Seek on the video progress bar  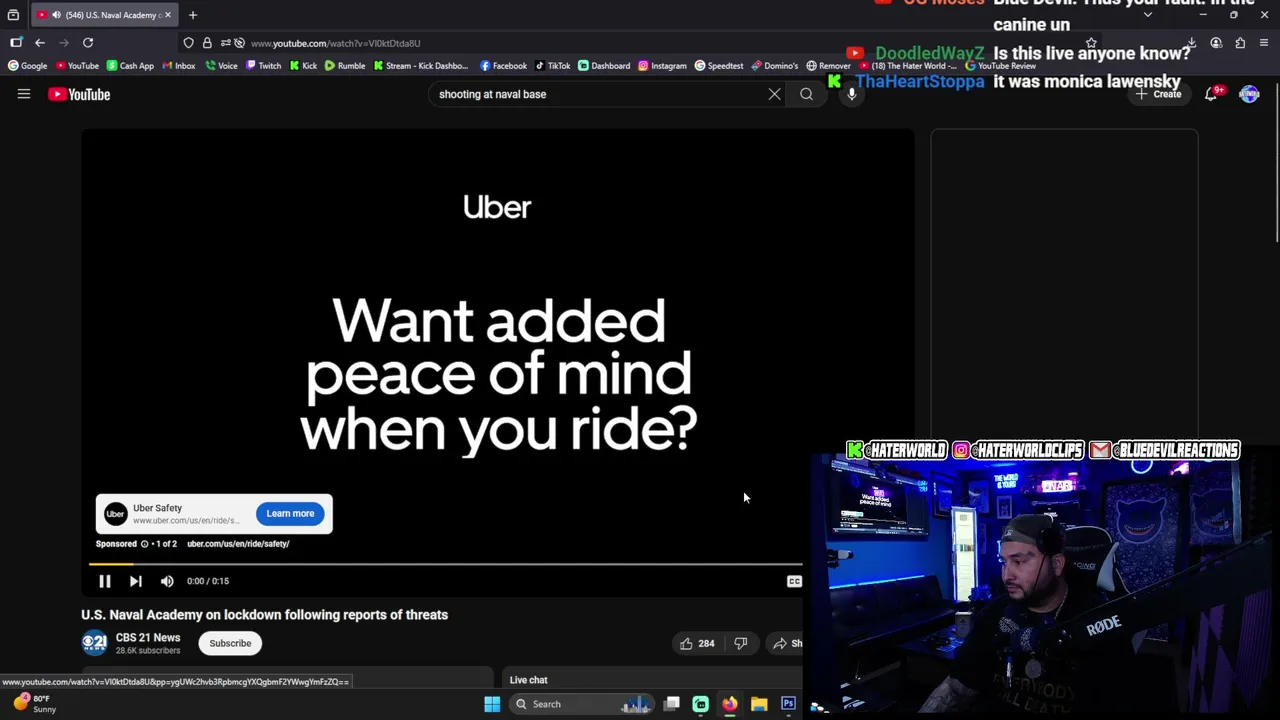(446, 565)
